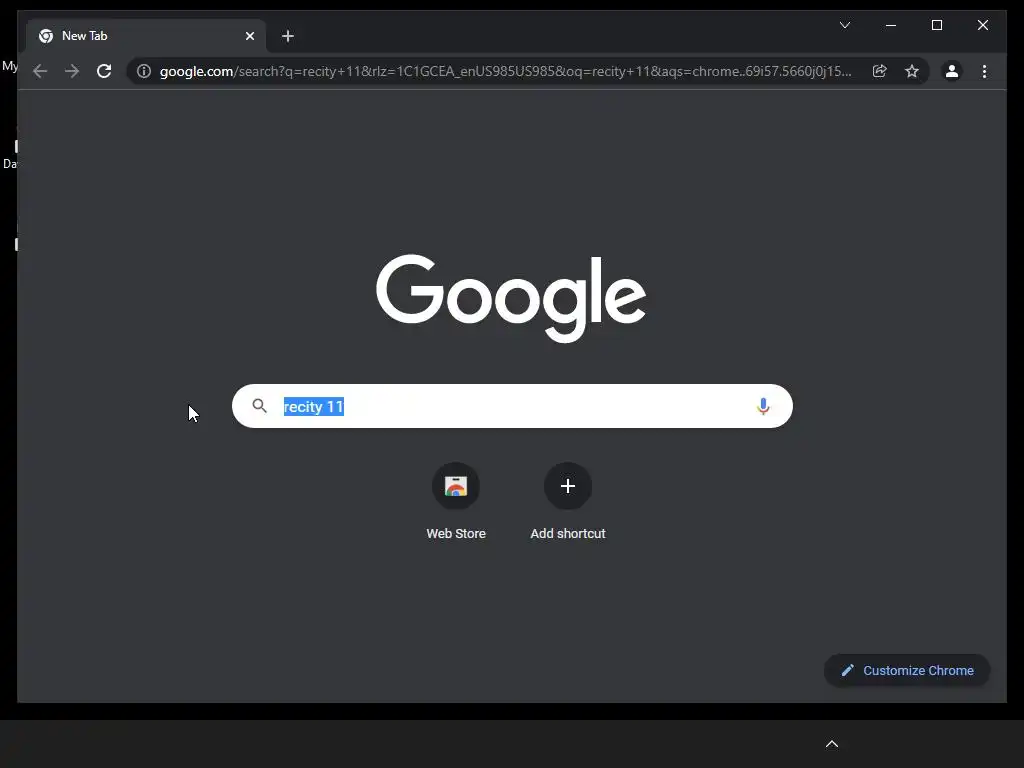This screenshot has height=768, width=1024.
Task: Select the New Tab tab
Action: [146, 36]
